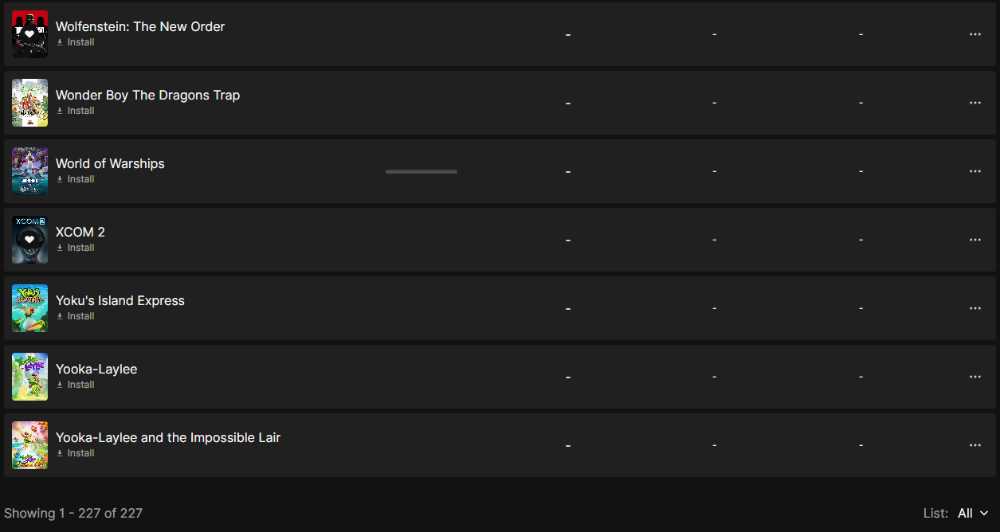Click the Wonder Boy cover art thumbnail
Screen dimensions: 1000x532
click(x=30, y=103)
